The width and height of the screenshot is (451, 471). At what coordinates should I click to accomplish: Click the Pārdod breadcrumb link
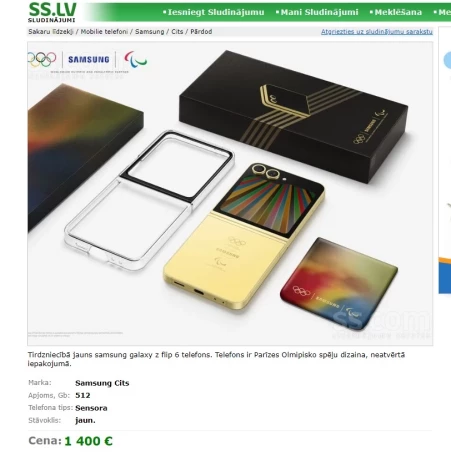[x=201, y=32]
